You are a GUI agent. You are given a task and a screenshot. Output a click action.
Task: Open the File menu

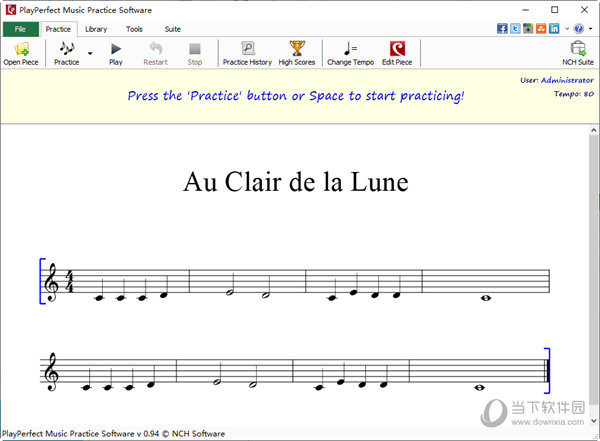[21, 29]
